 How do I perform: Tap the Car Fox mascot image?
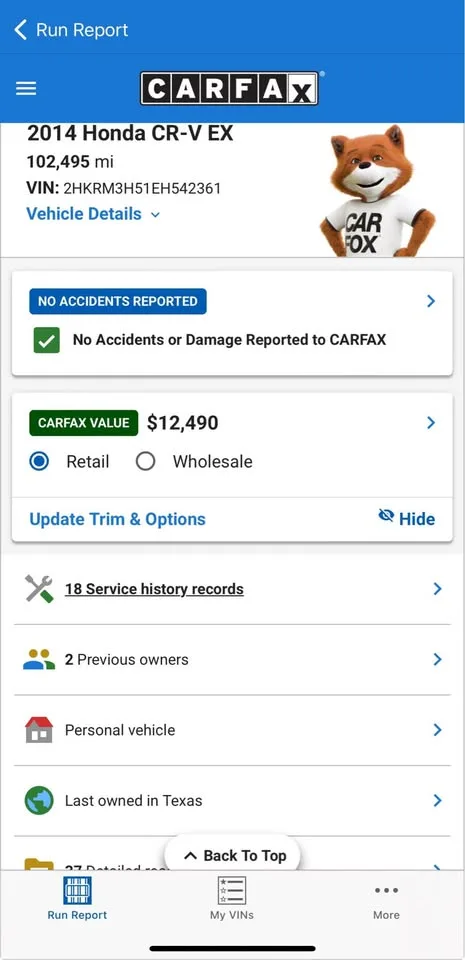(x=377, y=190)
